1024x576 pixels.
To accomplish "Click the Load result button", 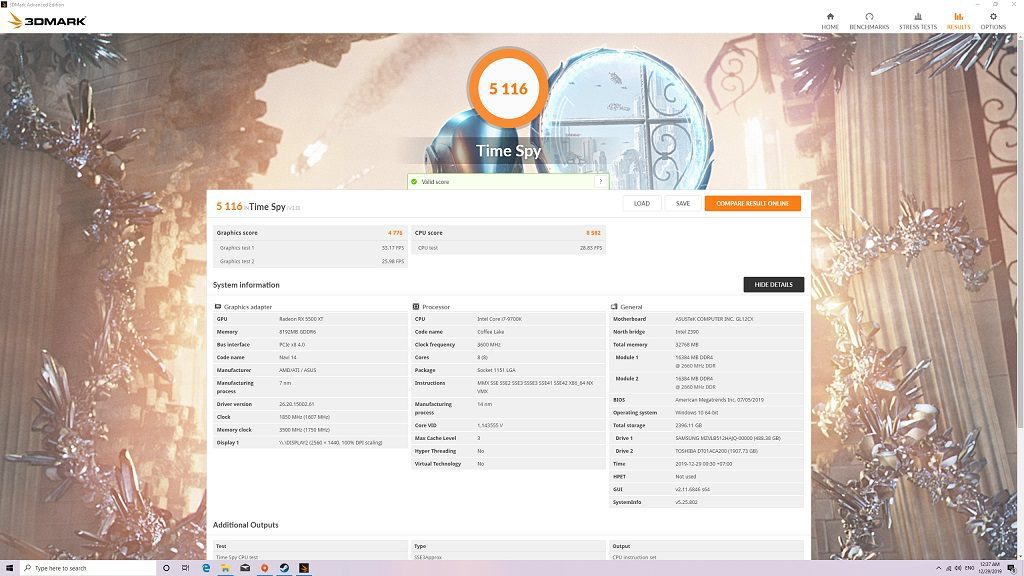I will (x=641, y=203).
